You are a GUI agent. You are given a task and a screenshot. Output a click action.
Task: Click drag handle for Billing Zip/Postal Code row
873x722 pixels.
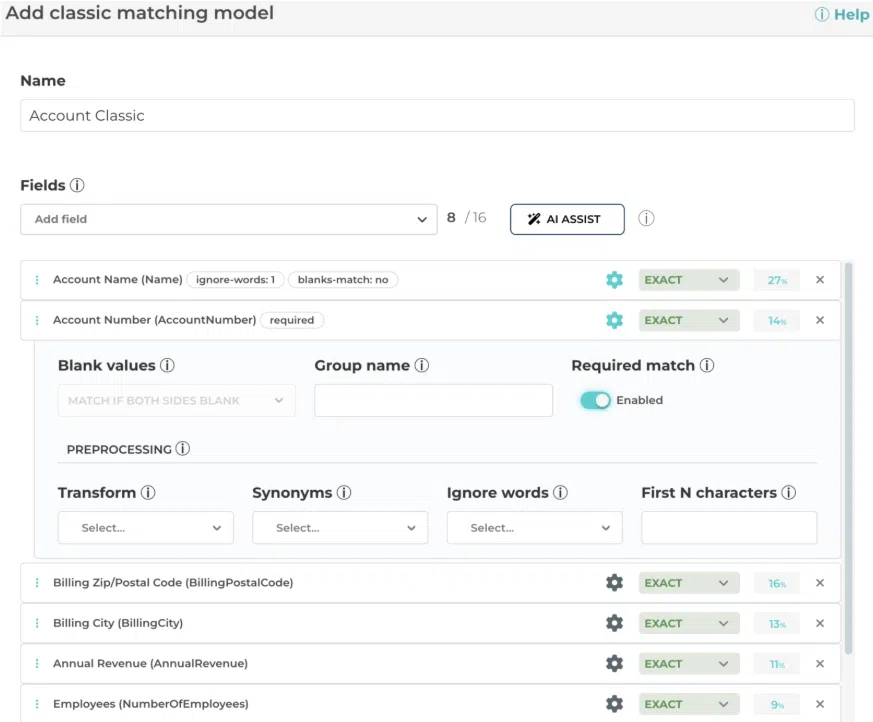tap(37, 583)
